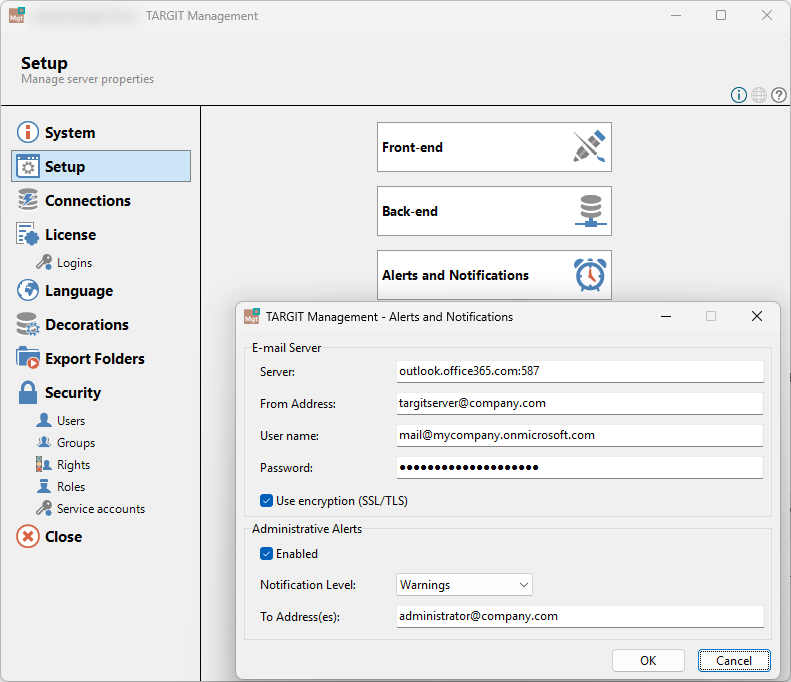
Task: Click the Server address input field
Action: 580,371
